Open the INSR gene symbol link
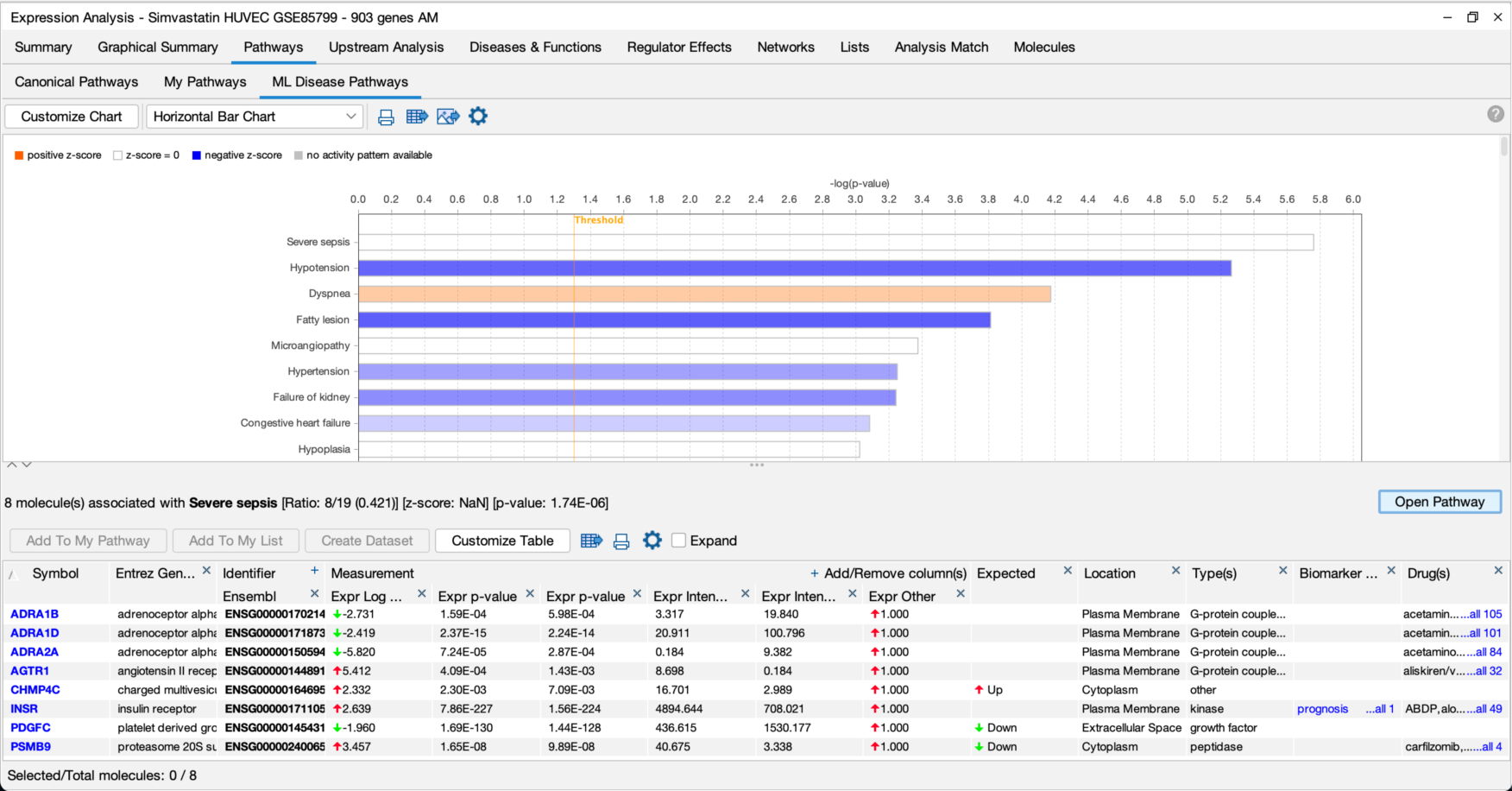The height and width of the screenshot is (791, 1512). point(24,709)
